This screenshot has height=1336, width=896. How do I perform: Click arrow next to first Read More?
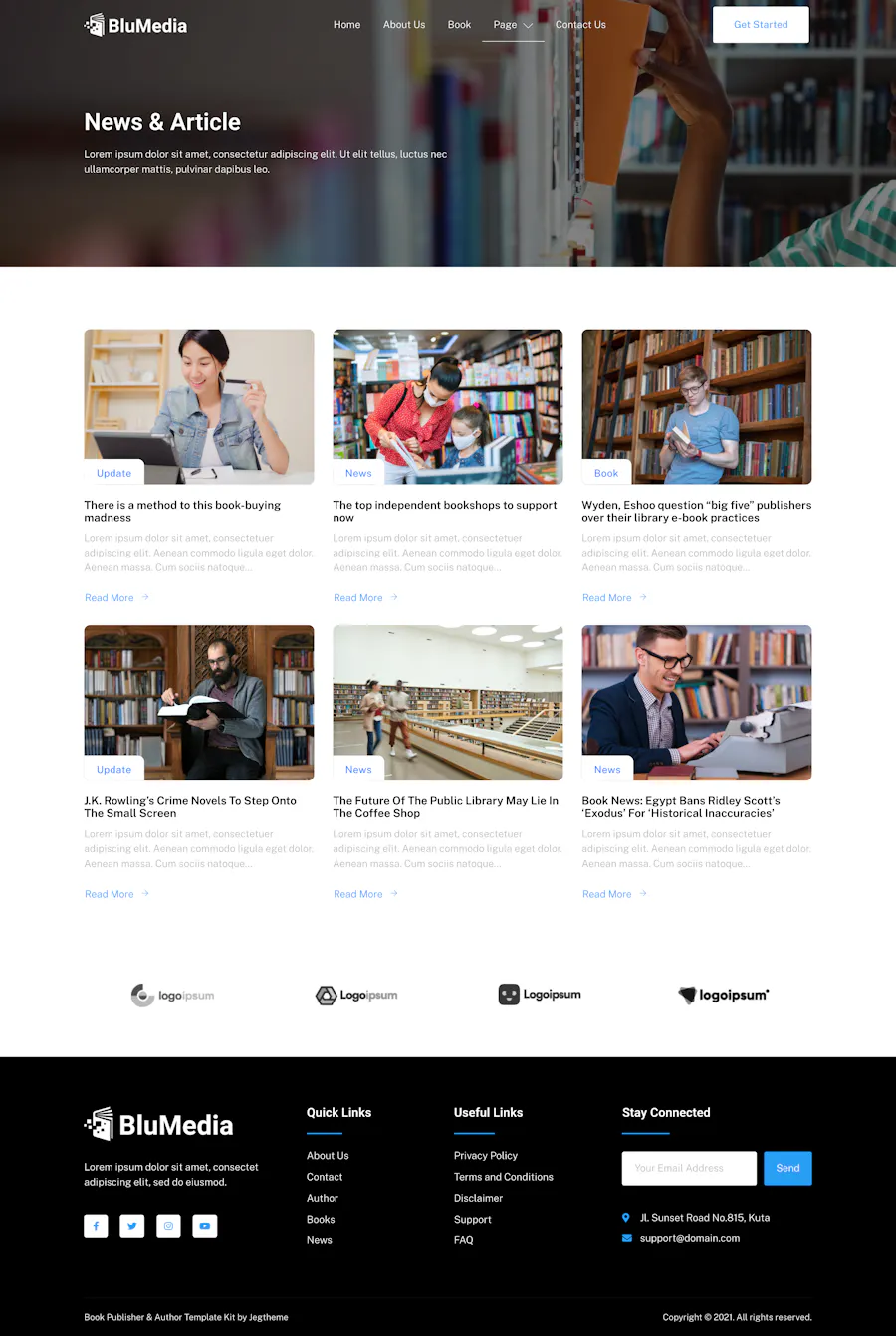coord(145,597)
